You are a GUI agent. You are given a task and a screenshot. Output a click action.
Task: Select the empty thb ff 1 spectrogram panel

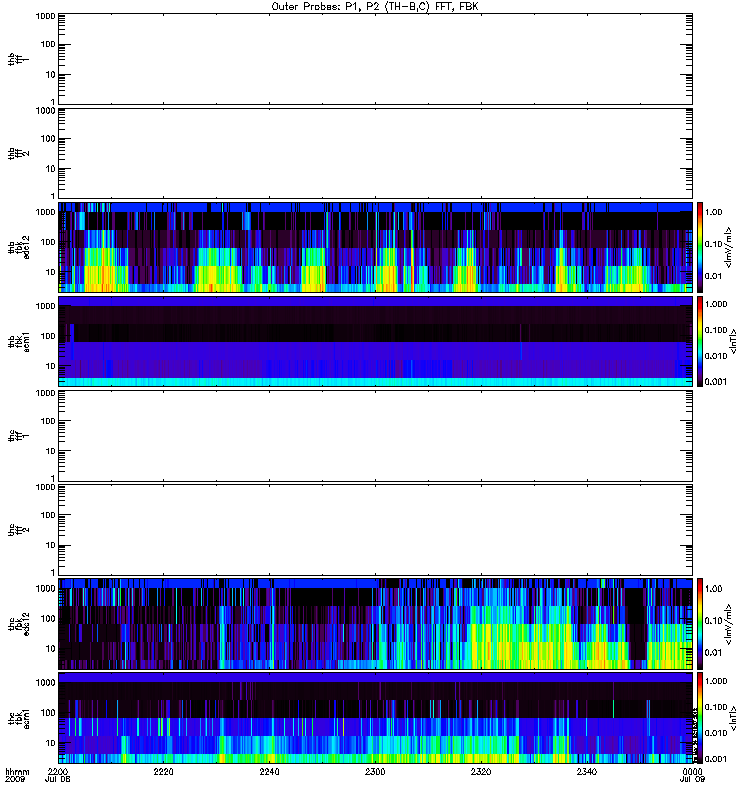(x=375, y=59)
